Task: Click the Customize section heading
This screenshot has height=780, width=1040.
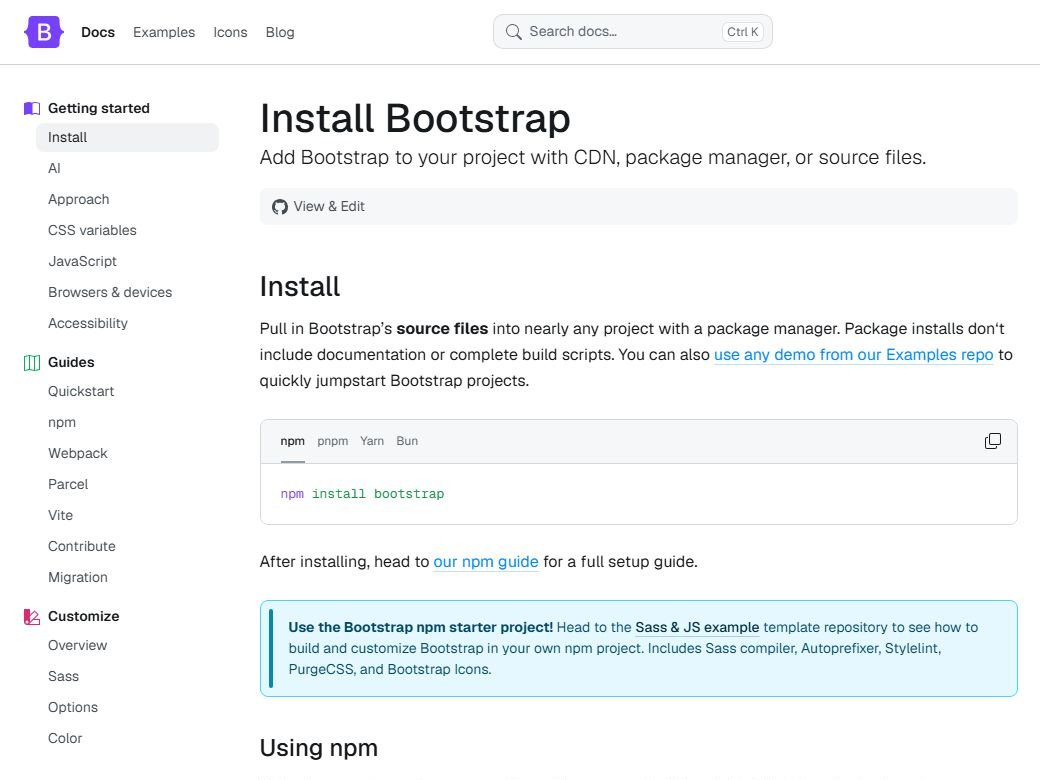Action: click(x=84, y=616)
